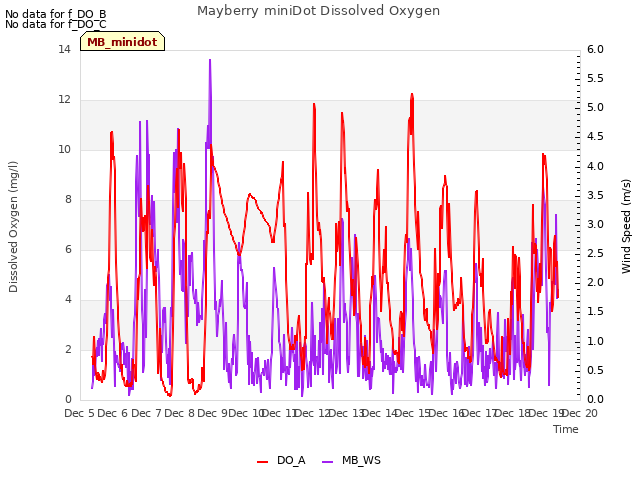Click the red DO_A peak above 12 near Dec 15

[x=412, y=95]
